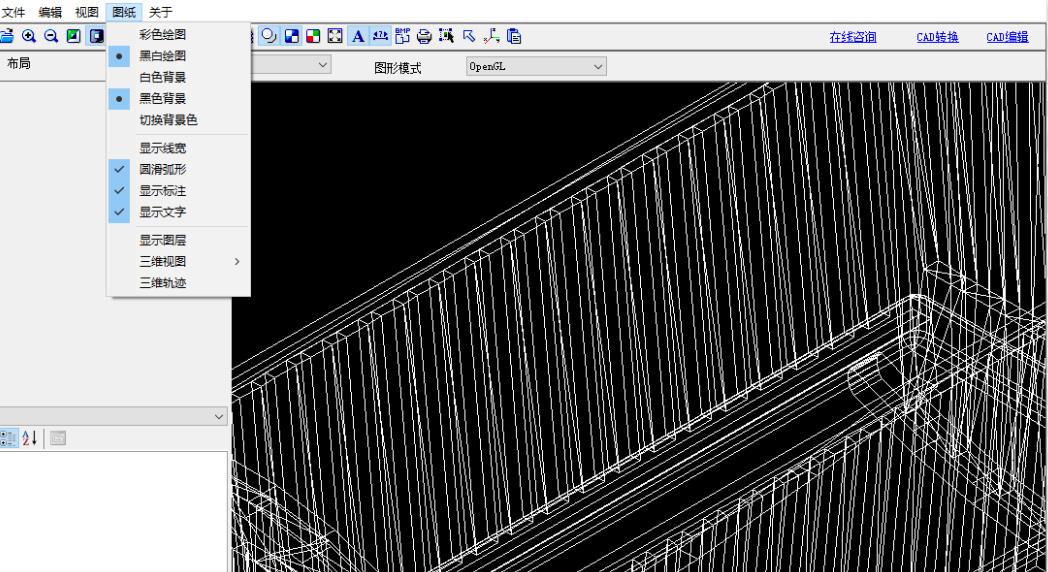Click the blue arrow pointer icon

pyautogui.click(x=469, y=36)
